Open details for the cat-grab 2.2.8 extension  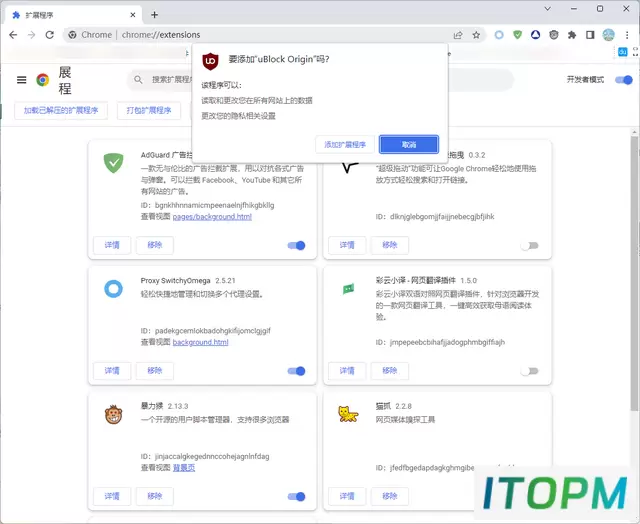point(347,496)
